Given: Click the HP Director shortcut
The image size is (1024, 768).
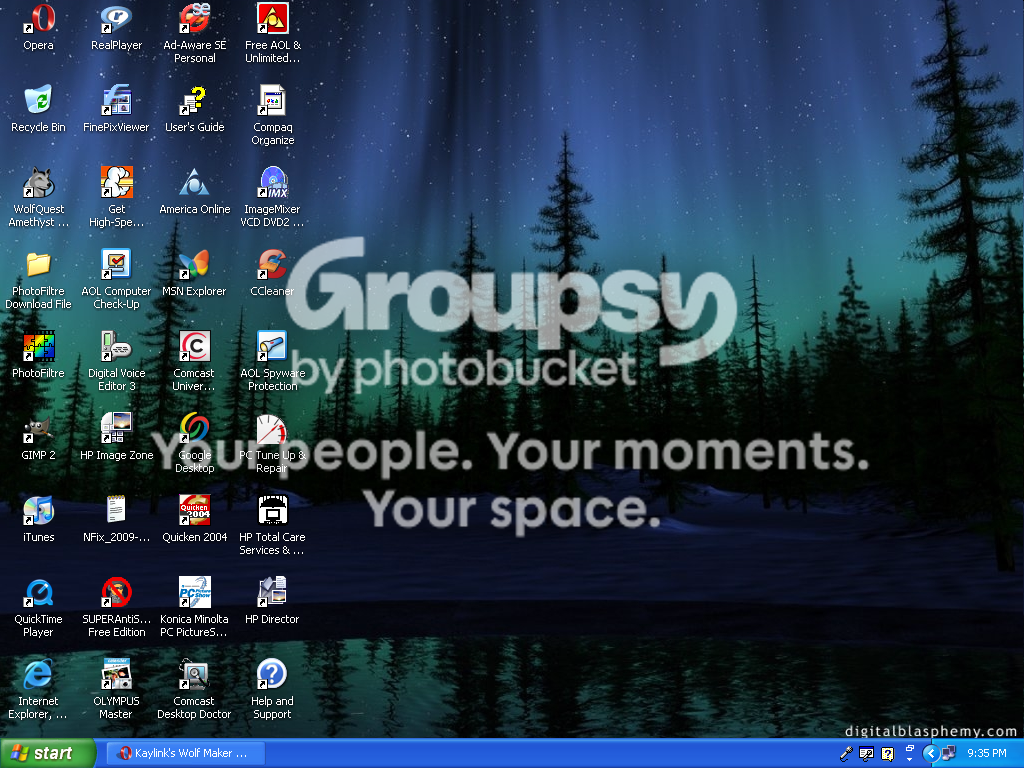Looking at the screenshot, I should (x=272, y=592).
